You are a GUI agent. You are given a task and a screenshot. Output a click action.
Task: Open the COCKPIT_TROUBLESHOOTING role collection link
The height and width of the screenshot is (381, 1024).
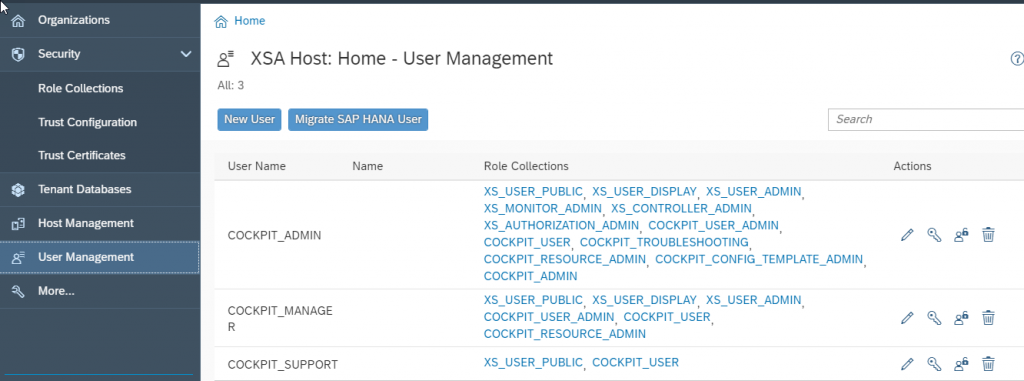click(664, 242)
